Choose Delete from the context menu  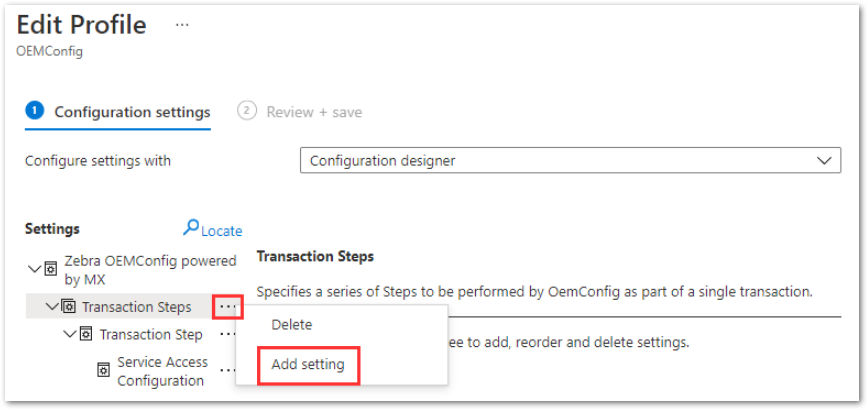click(x=292, y=325)
